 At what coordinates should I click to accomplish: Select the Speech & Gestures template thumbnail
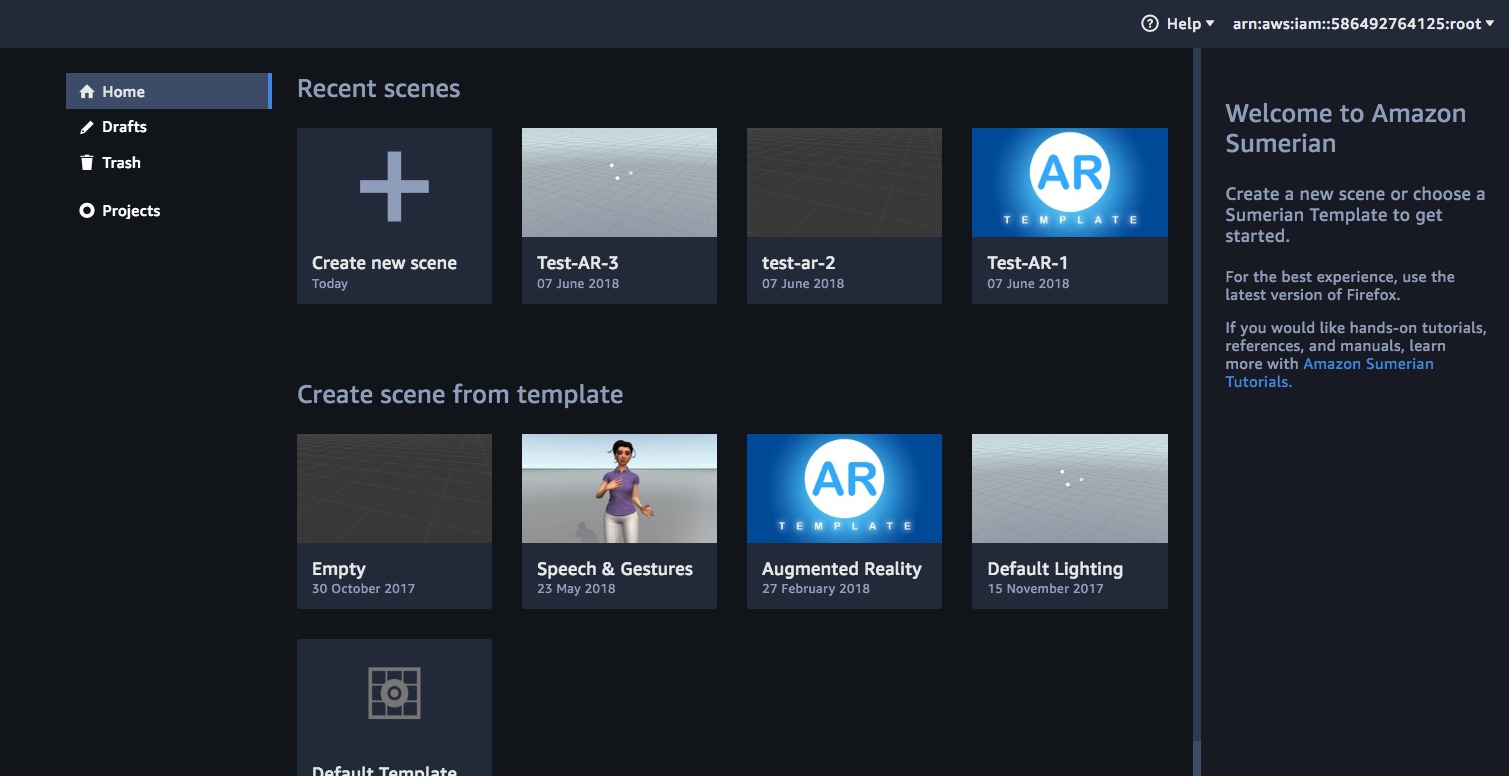pyautogui.click(x=619, y=488)
